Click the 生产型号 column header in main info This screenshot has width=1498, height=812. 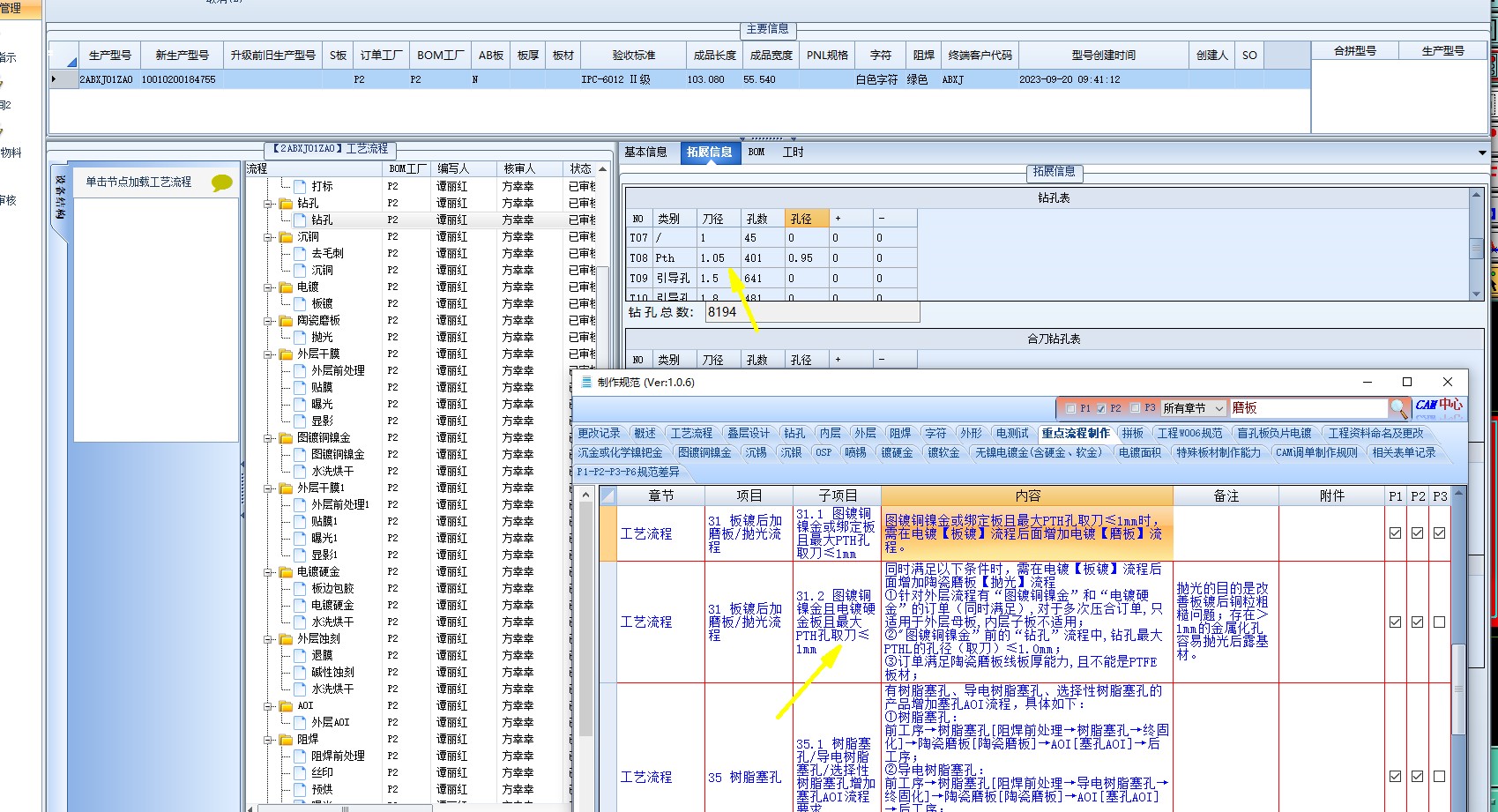point(110,56)
